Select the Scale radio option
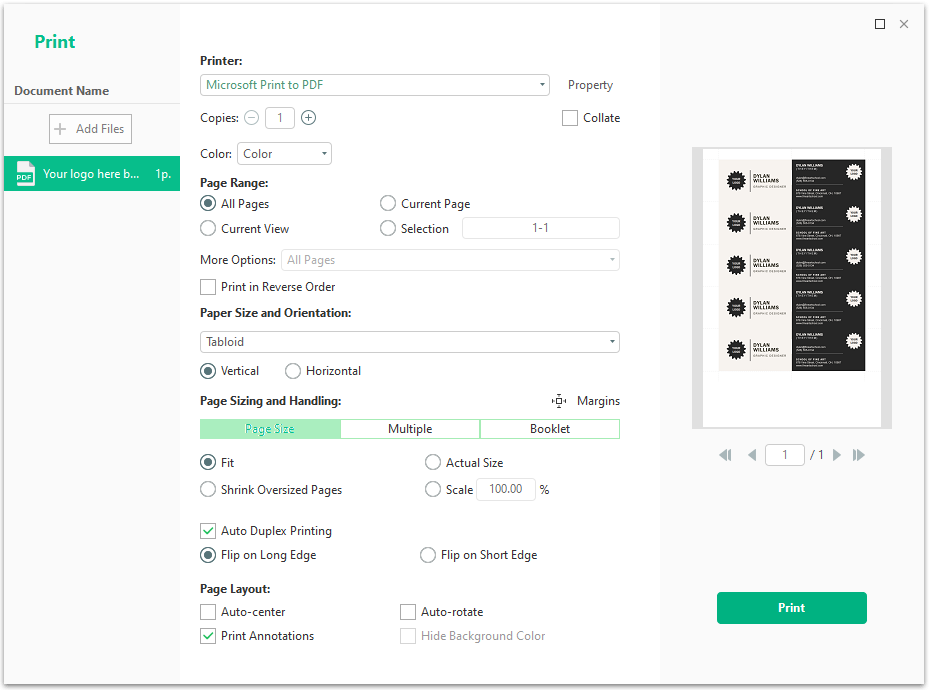Screen dimensions: 929x690 pos(433,489)
